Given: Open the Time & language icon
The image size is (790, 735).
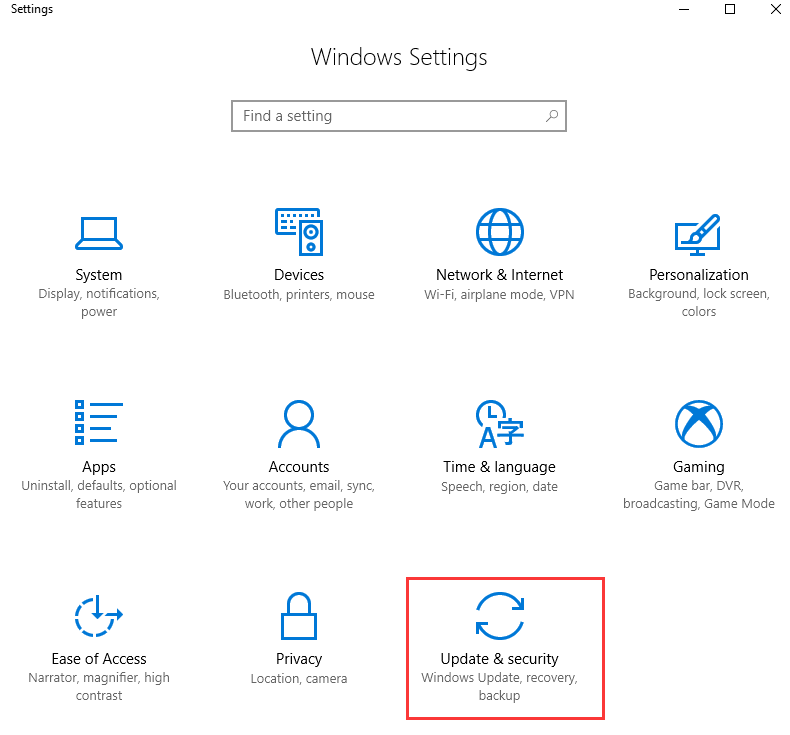Looking at the screenshot, I should tap(499, 424).
